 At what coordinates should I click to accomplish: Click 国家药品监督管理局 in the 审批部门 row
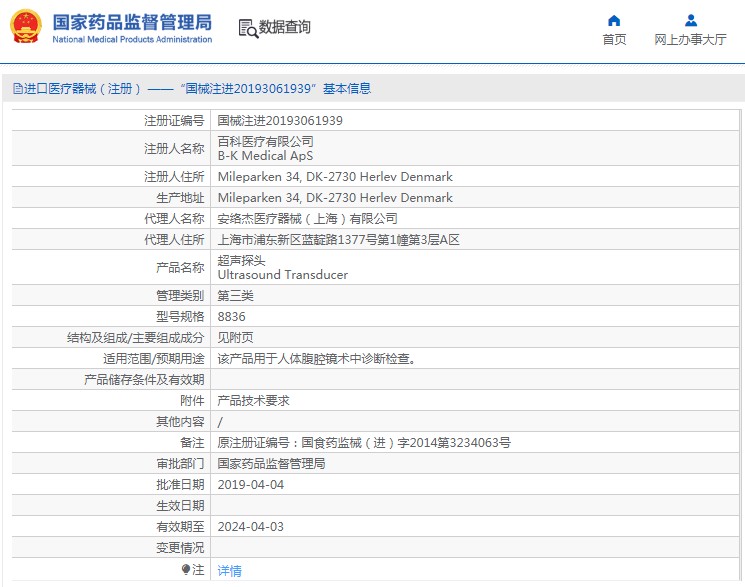tap(271, 463)
